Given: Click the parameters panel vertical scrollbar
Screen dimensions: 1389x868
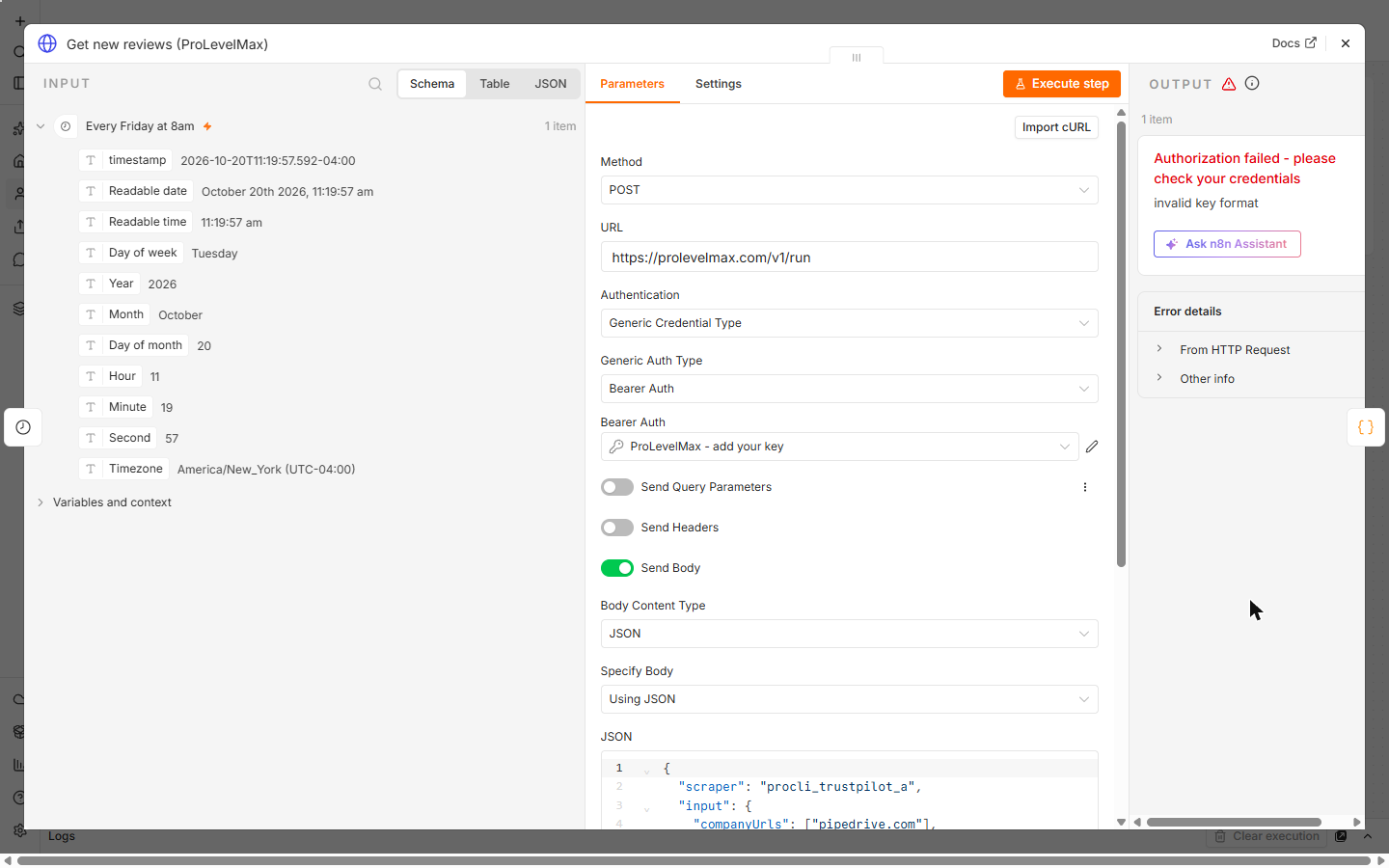Looking at the screenshot, I should [x=1121, y=345].
